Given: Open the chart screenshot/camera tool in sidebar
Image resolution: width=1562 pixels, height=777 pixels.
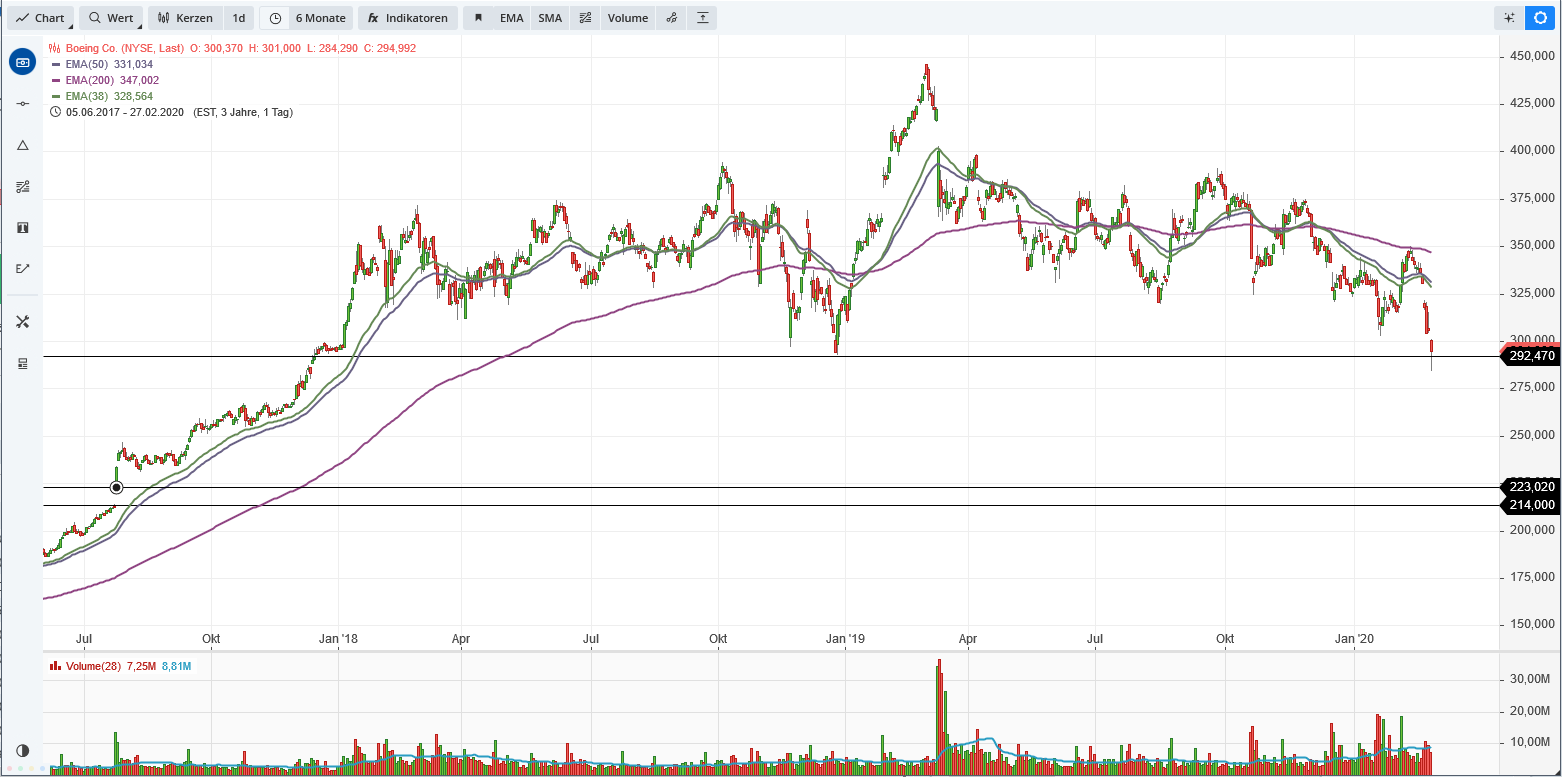Looking at the screenshot, I should click(22, 61).
